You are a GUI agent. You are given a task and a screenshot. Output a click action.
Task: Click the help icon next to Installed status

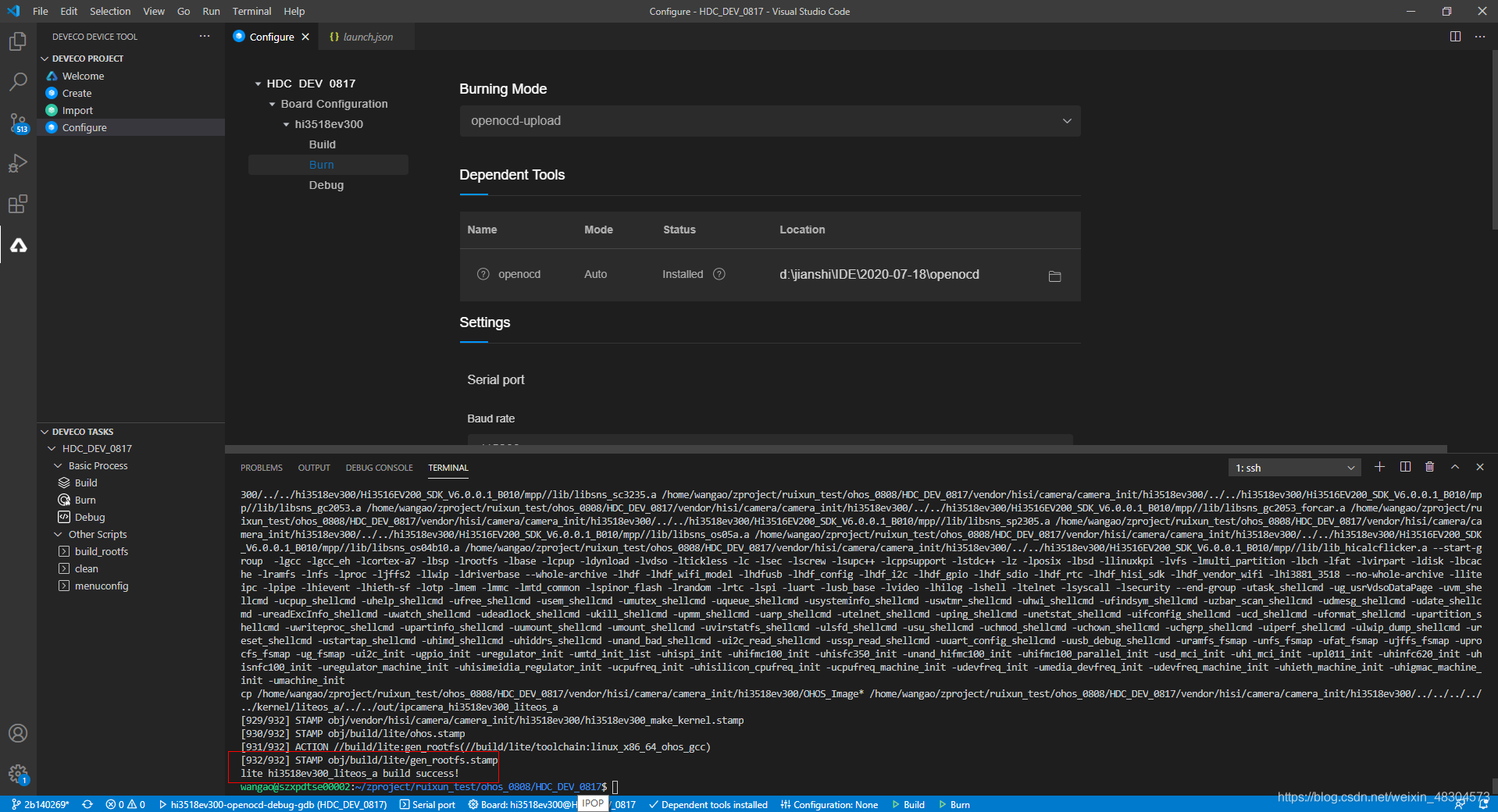coord(719,274)
